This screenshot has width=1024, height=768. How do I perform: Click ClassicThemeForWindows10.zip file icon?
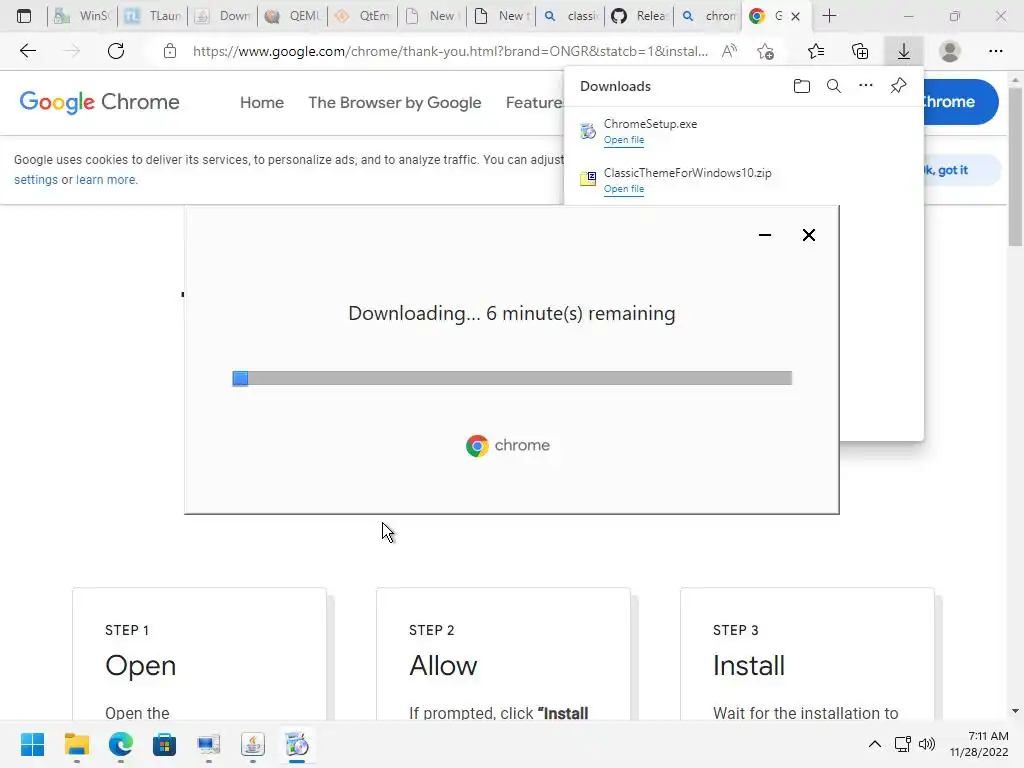click(x=588, y=178)
